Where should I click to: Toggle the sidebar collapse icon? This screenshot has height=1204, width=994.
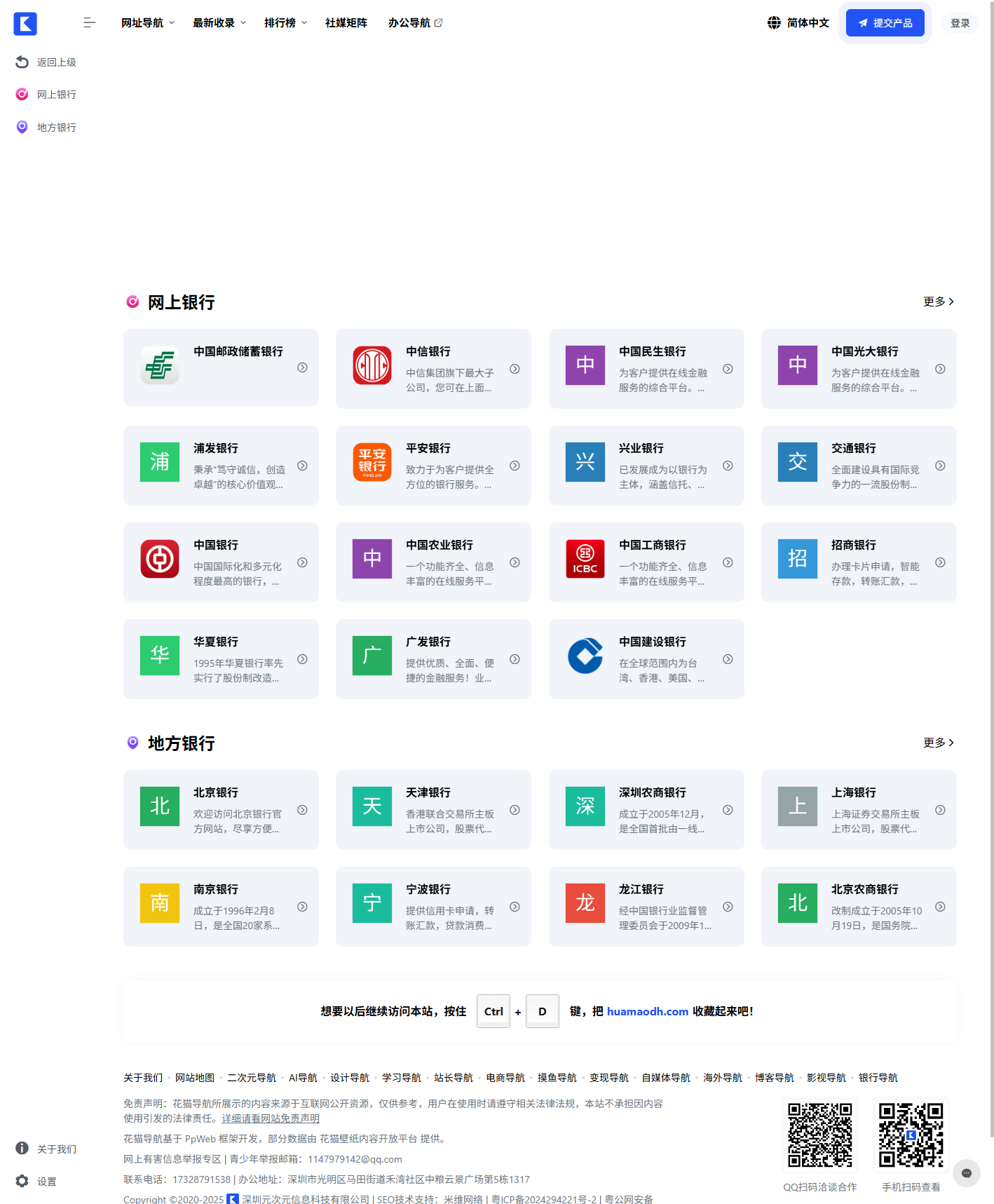[89, 23]
